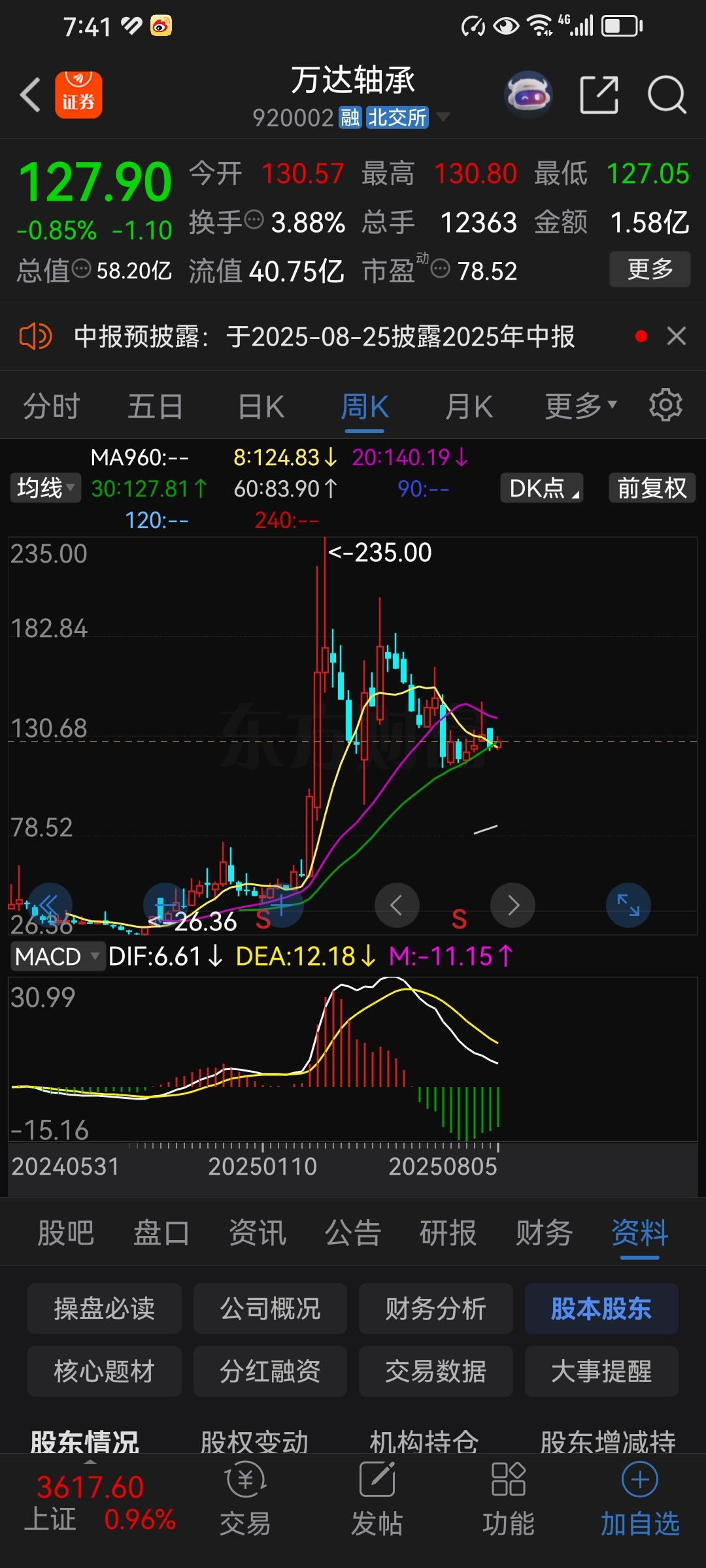The width and height of the screenshot is (706, 1568).
Task: Select the 股权变动 sub-tab
Action: [254, 1441]
